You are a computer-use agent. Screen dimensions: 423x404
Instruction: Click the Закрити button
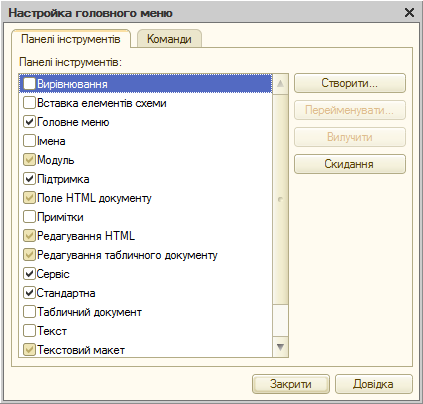pos(291,384)
